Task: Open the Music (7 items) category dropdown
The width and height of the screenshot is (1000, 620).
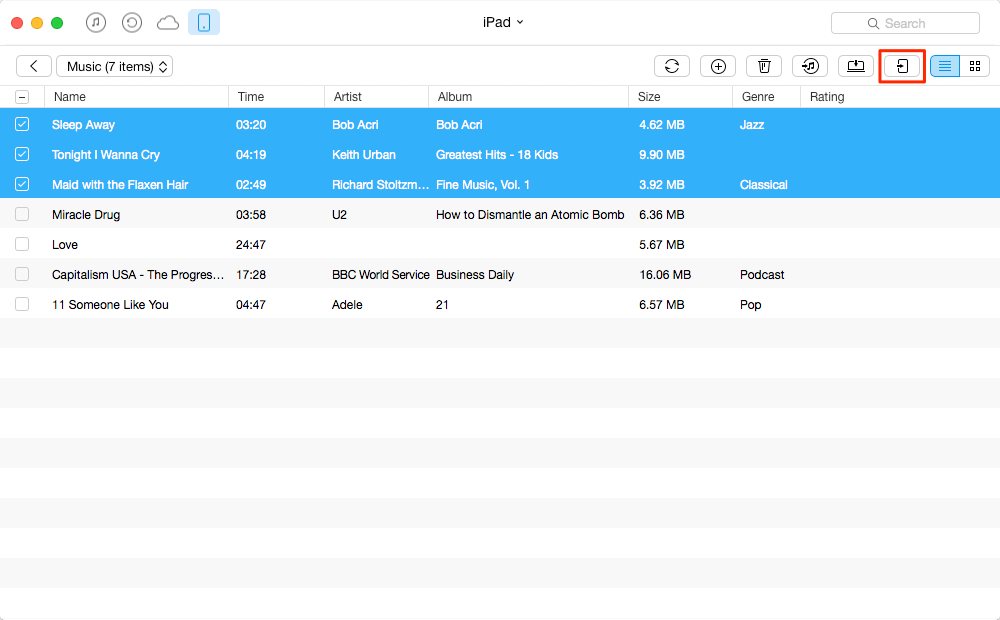Action: point(115,66)
